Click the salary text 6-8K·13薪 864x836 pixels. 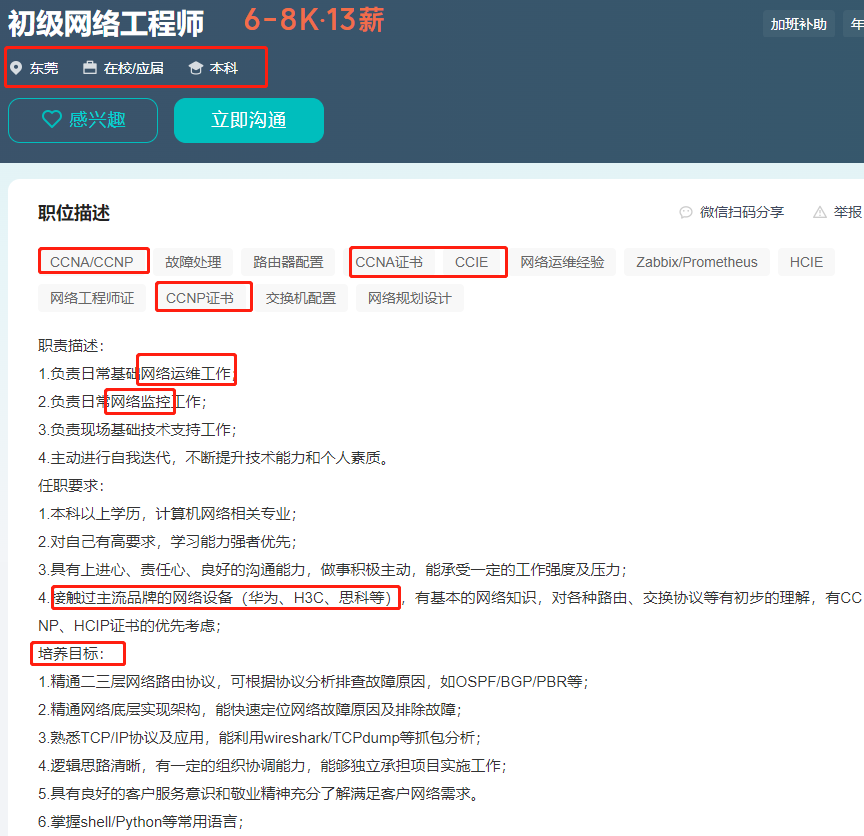pyautogui.click(x=314, y=20)
